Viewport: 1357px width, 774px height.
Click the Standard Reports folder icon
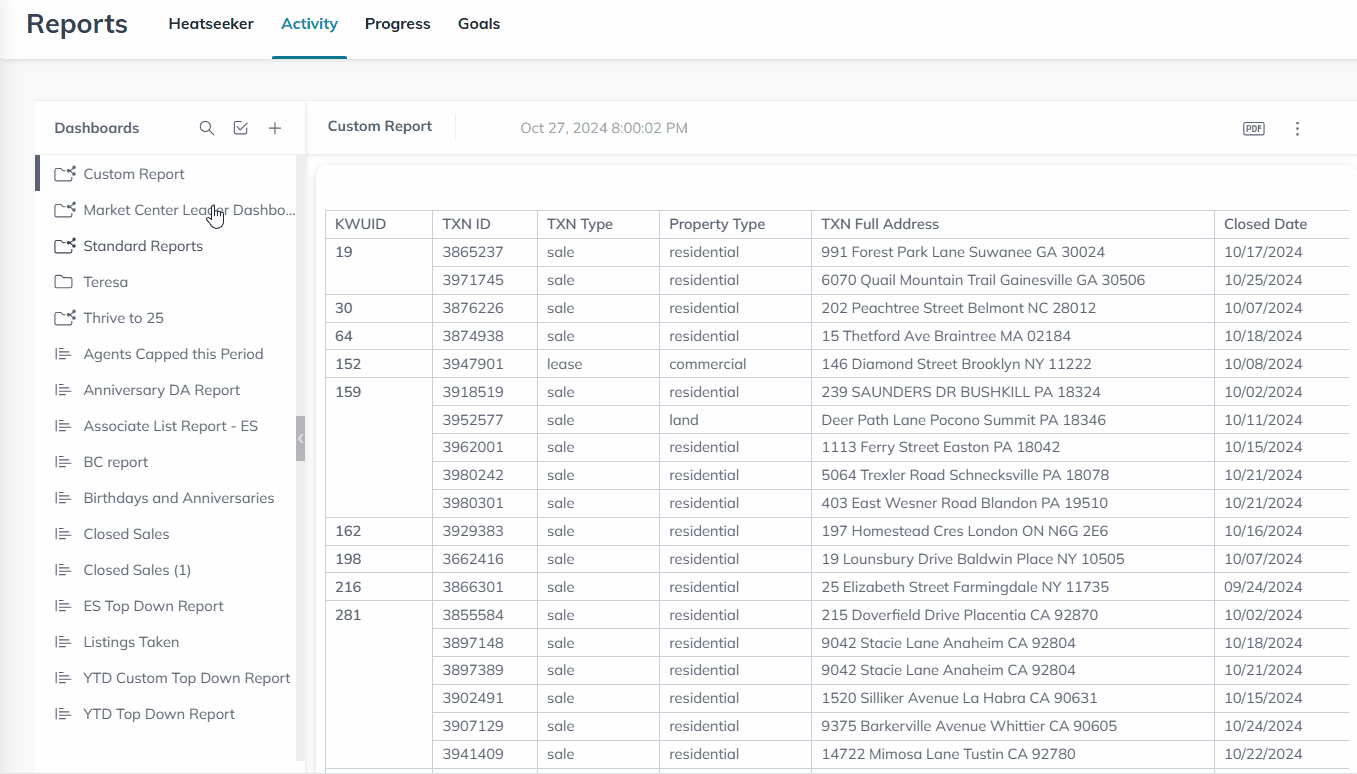click(x=65, y=246)
